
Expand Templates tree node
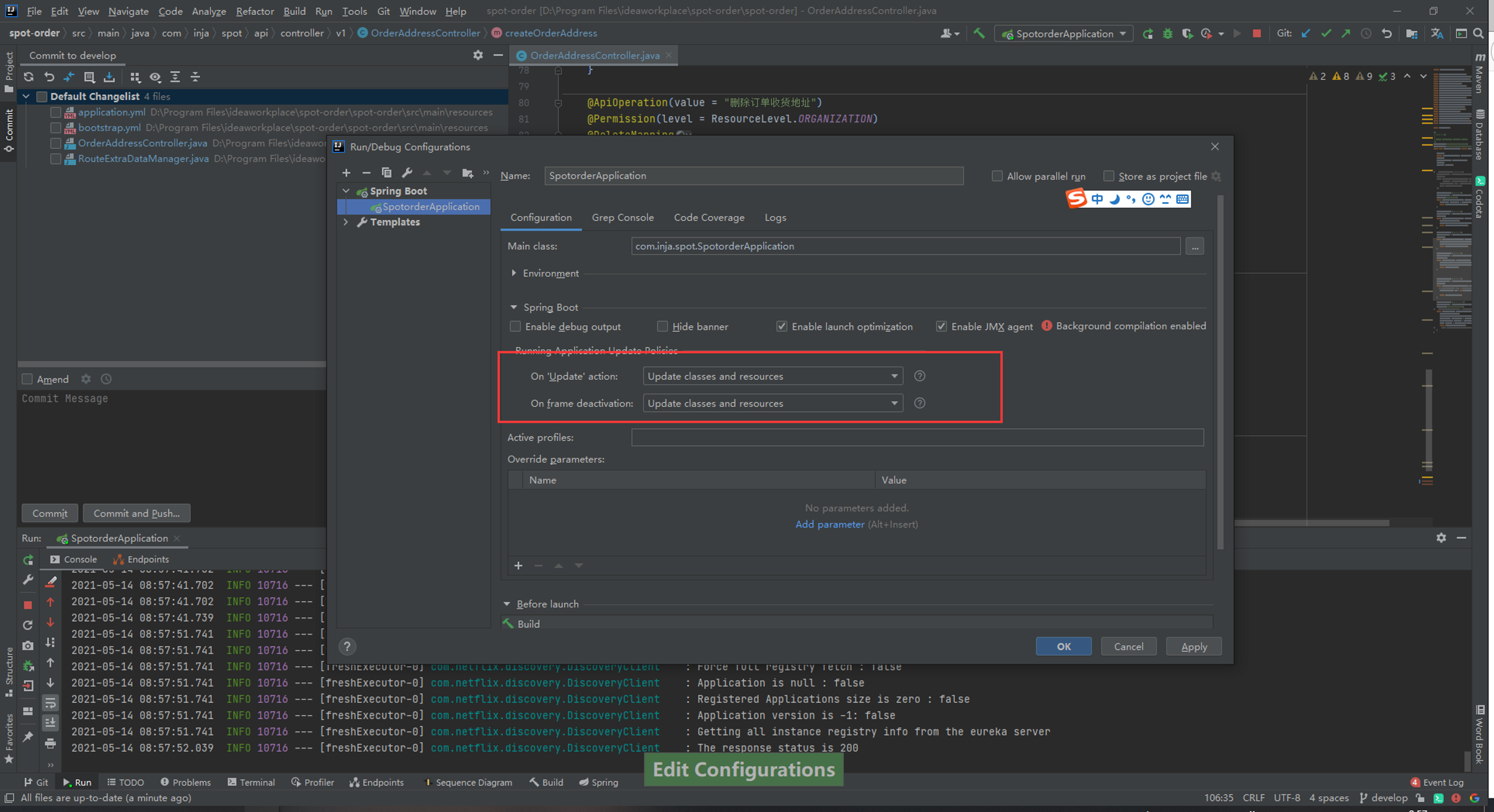coord(346,222)
